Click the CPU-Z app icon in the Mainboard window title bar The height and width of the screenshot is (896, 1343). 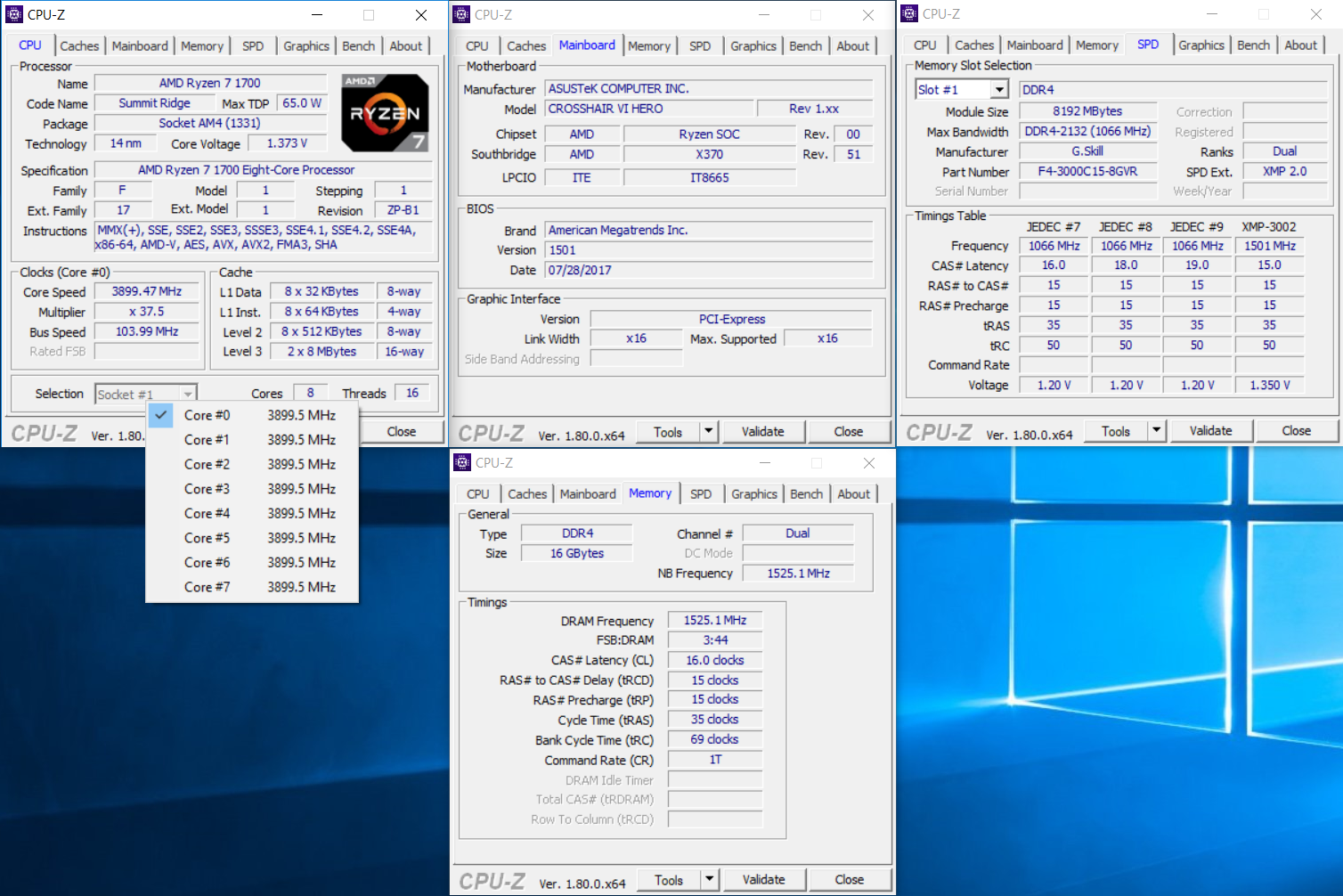(461, 14)
